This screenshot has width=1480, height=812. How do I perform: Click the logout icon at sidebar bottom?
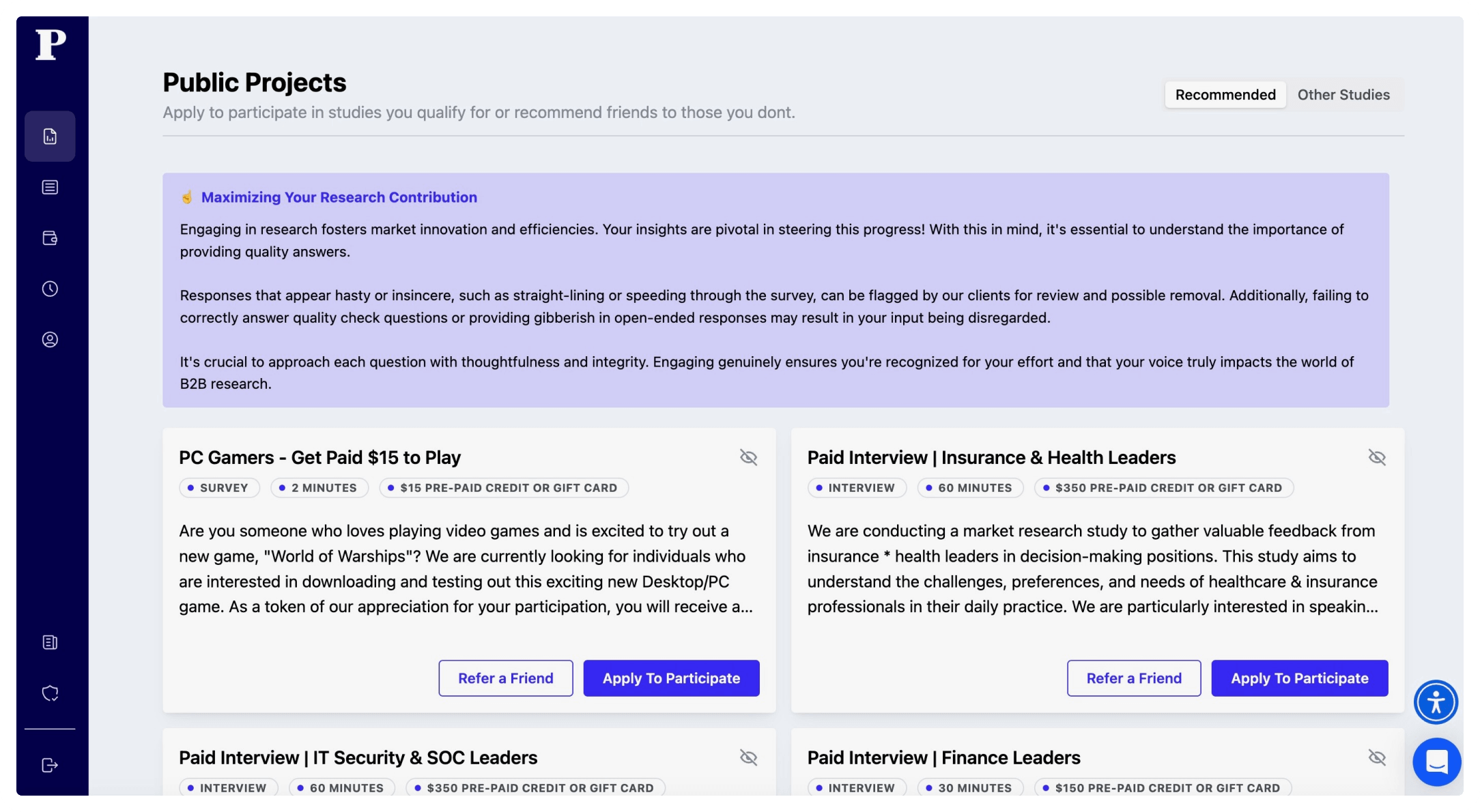click(50, 765)
